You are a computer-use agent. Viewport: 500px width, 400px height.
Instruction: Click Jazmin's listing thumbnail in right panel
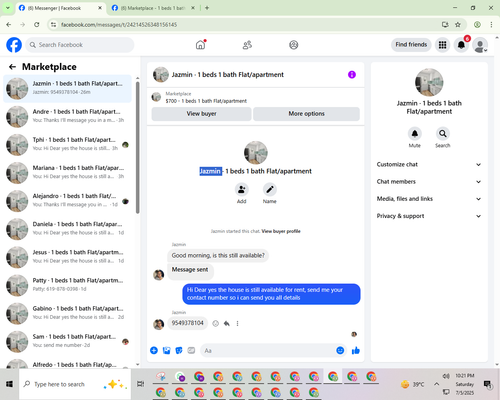click(x=429, y=82)
